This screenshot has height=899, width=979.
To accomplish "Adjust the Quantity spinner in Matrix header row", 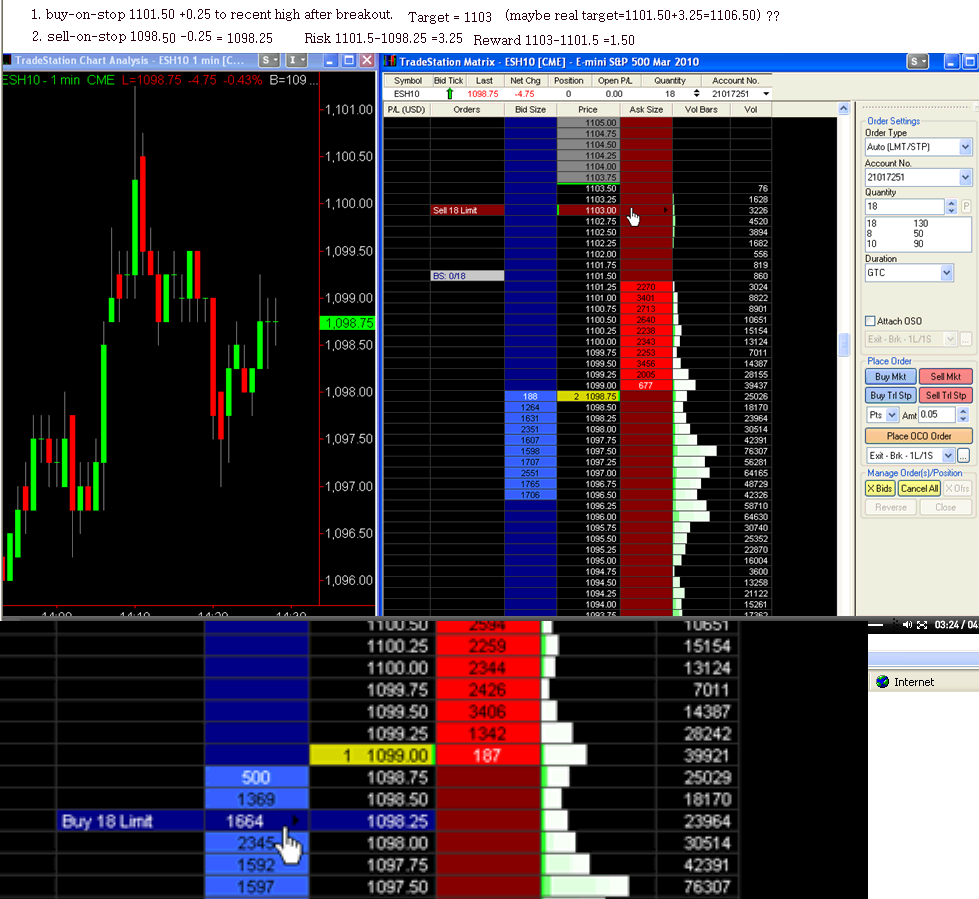I will [696, 94].
